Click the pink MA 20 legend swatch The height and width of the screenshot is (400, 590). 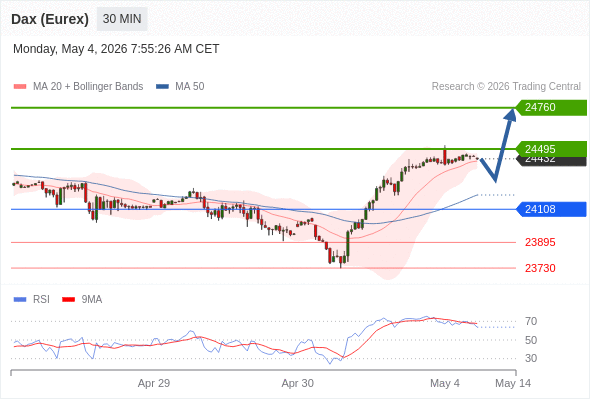pos(20,87)
